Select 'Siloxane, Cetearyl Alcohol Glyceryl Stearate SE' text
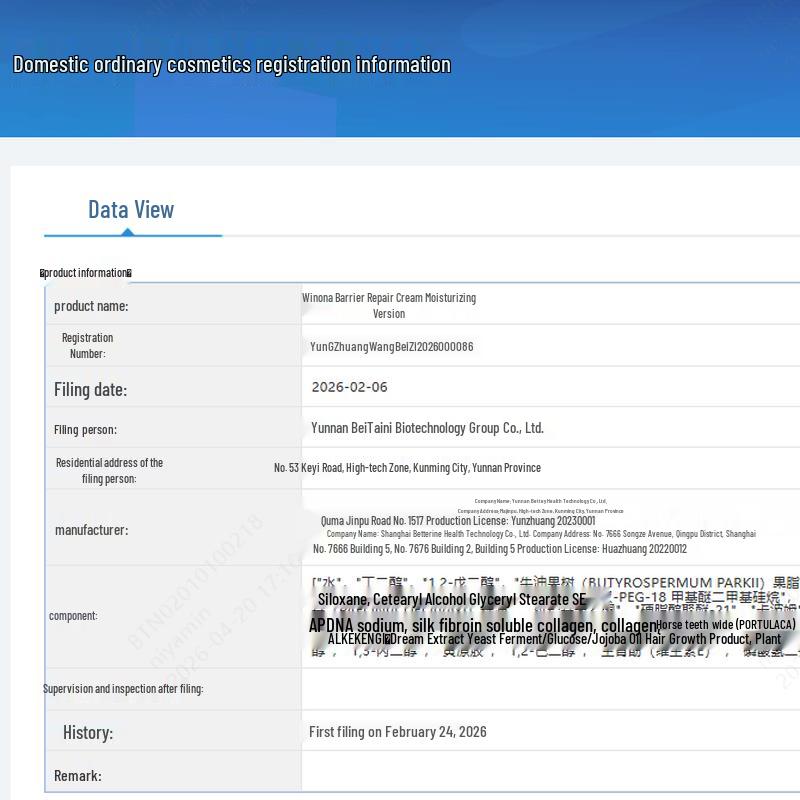This screenshot has height=800, width=800. 452,599
